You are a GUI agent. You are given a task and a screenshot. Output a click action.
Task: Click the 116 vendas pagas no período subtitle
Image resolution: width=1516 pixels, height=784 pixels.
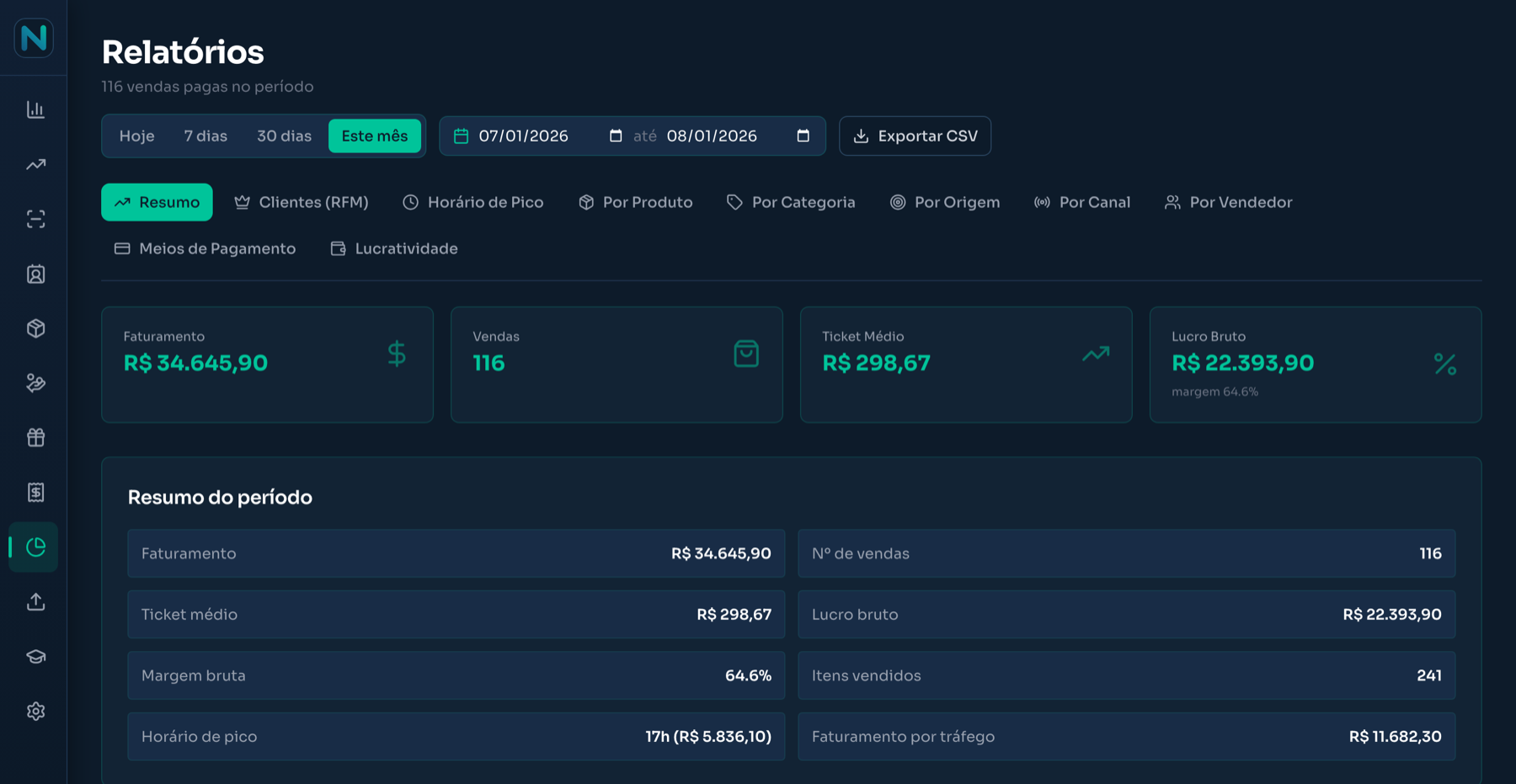pos(207,87)
